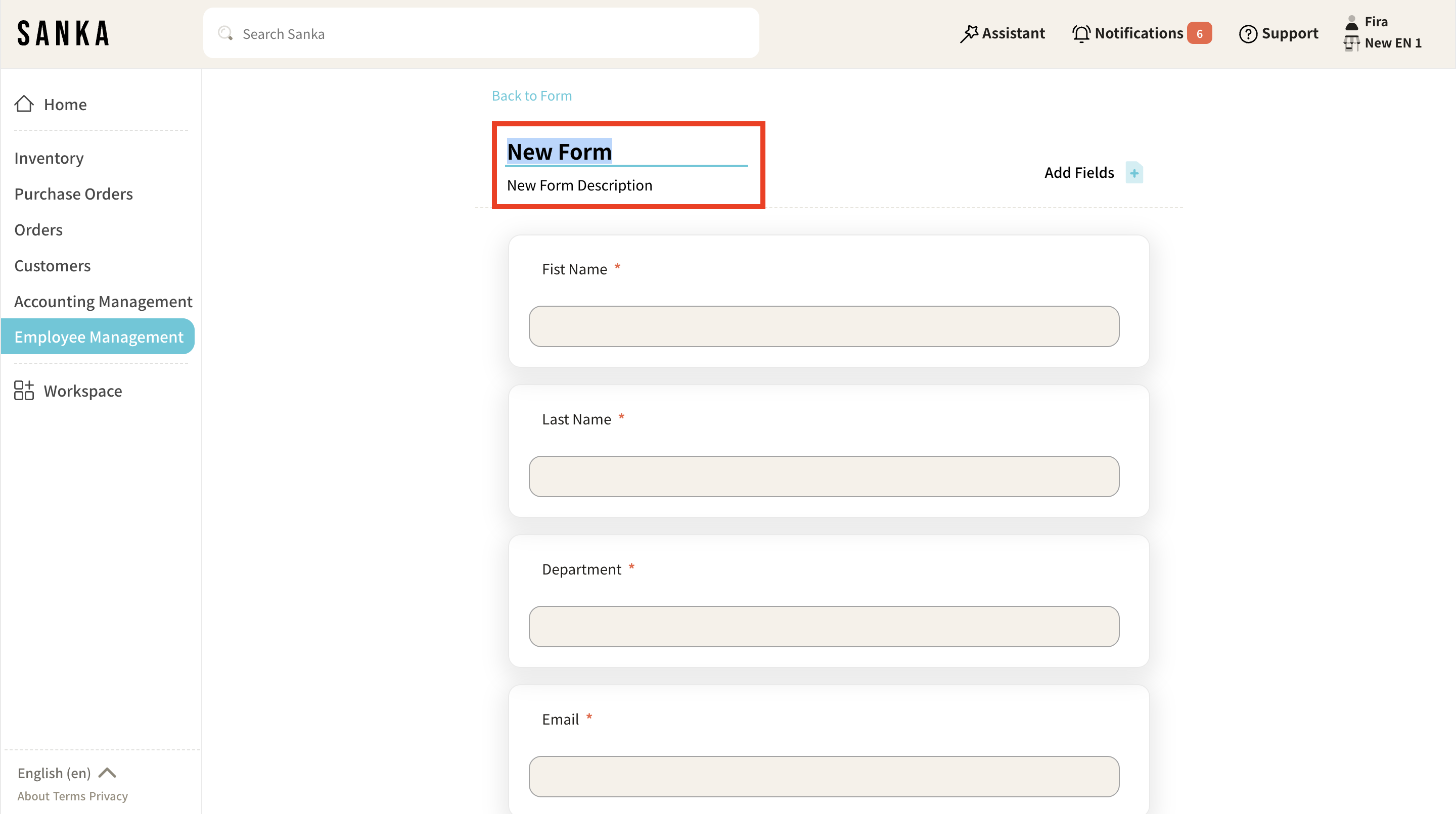This screenshot has height=814, width=1456.
Task: Click the Notifications bell icon
Action: coord(1081,33)
